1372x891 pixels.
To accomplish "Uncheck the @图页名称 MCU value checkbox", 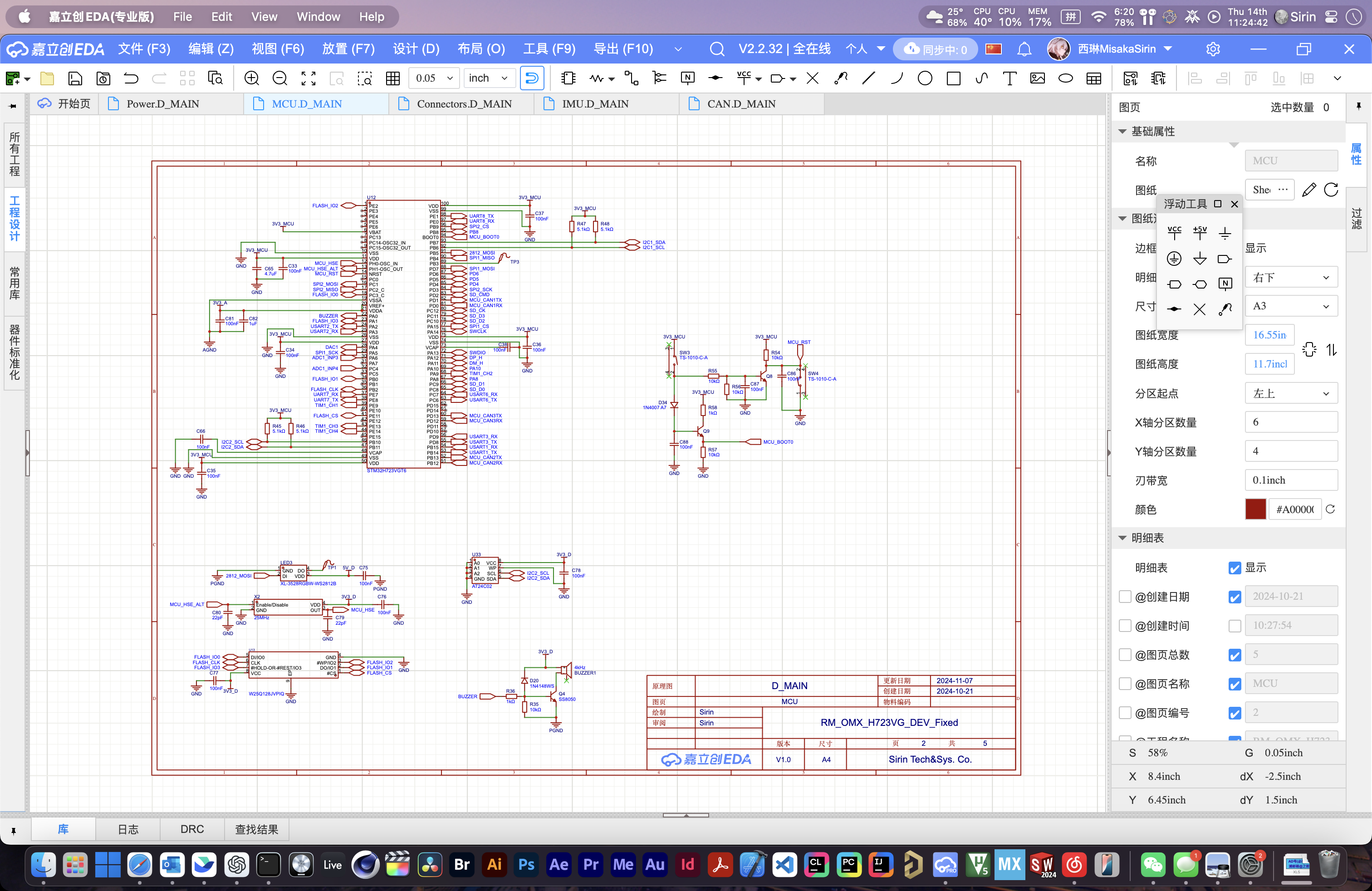I will click(x=1234, y=684).
